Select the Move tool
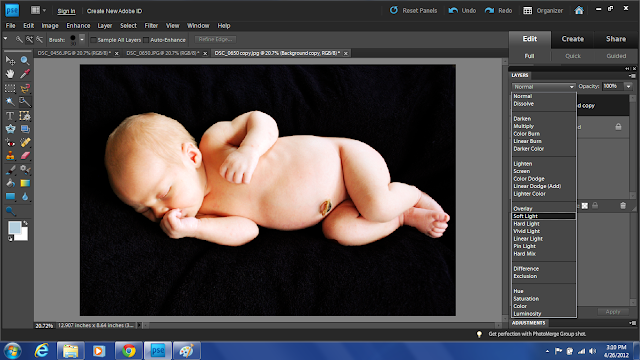The height and width of the screenshot is (360, 640). pos(10,61)
